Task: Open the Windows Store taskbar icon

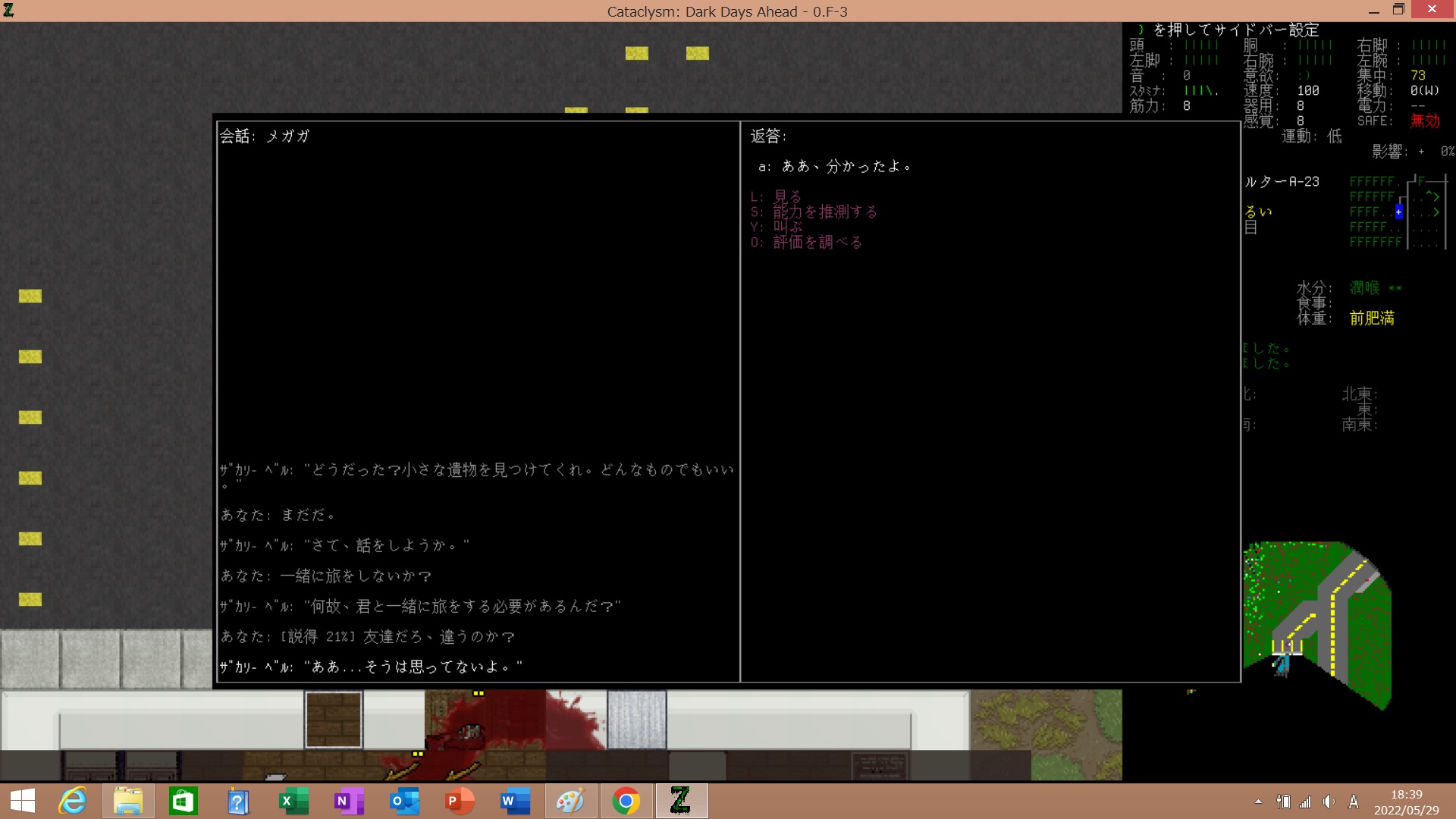Action: [x=183, y=801]
